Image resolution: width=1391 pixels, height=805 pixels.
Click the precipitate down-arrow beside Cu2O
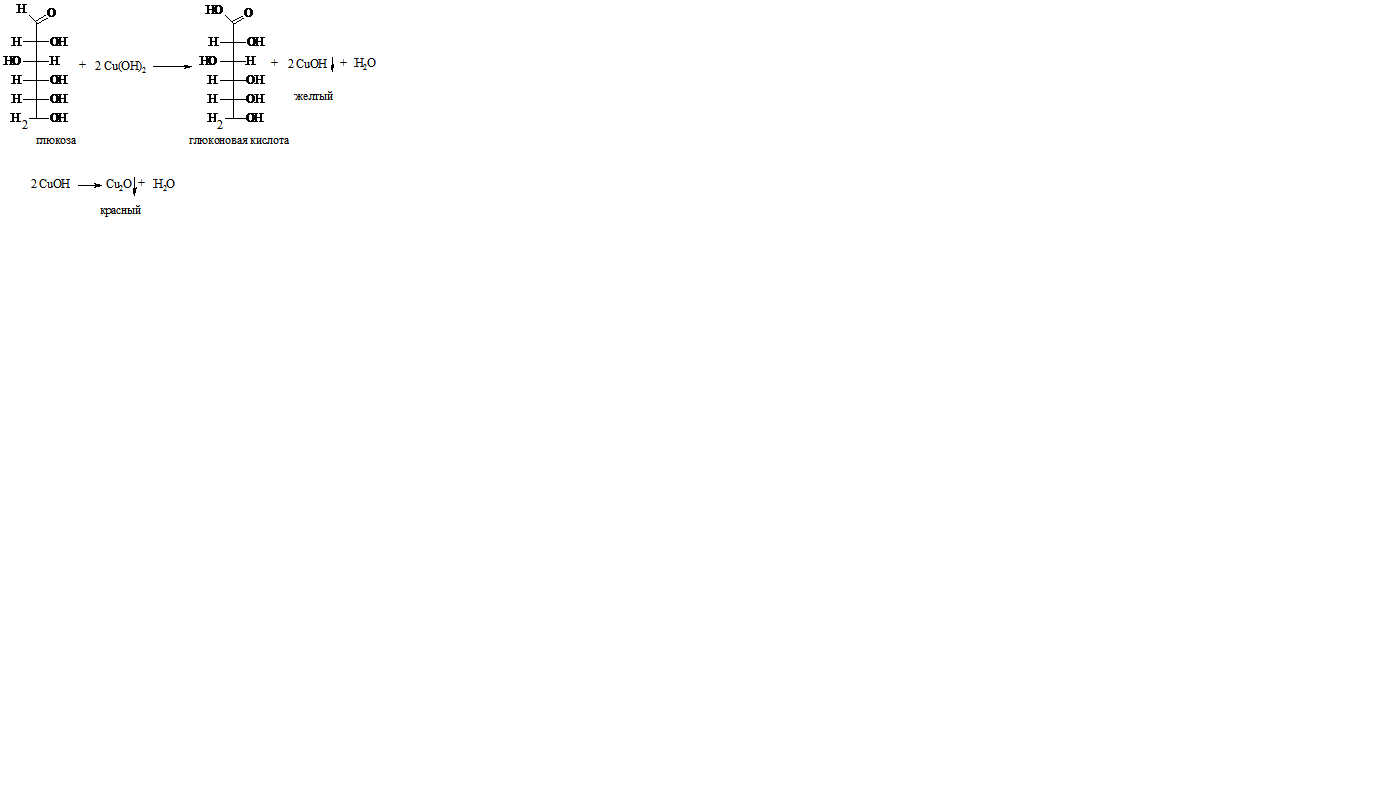click(x=135, y=186)
